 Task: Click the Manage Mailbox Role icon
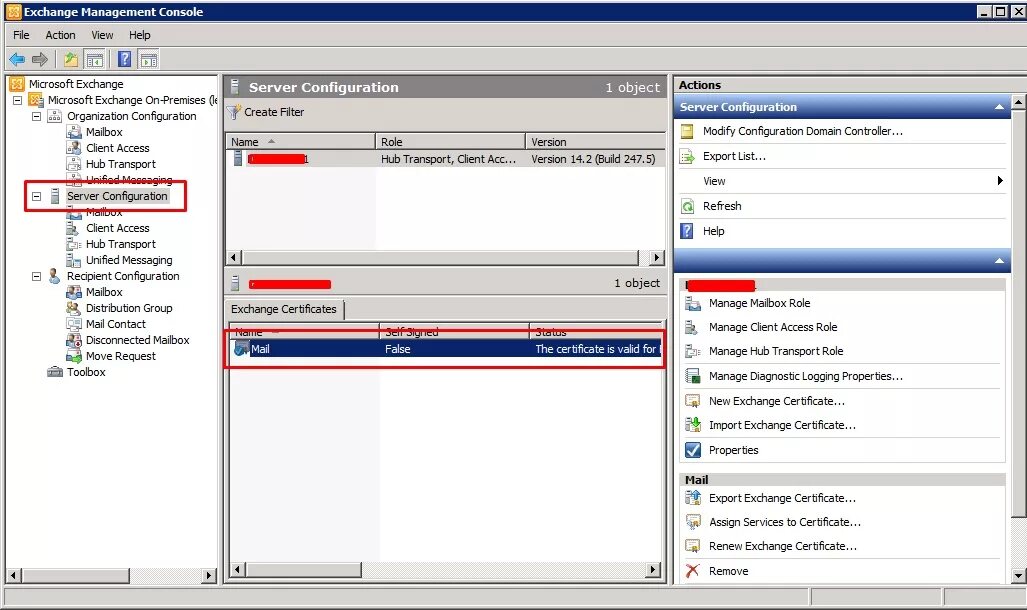click(x=692, y=303)
